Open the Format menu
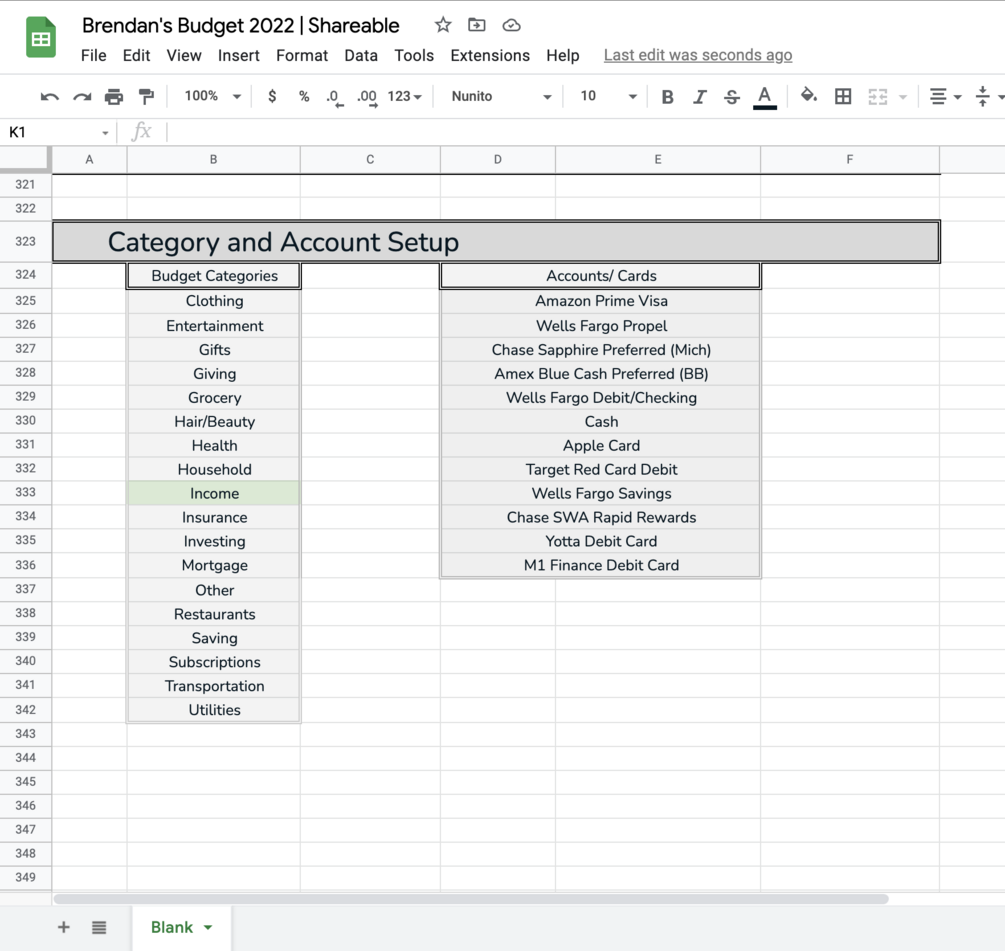 [302, 56]
